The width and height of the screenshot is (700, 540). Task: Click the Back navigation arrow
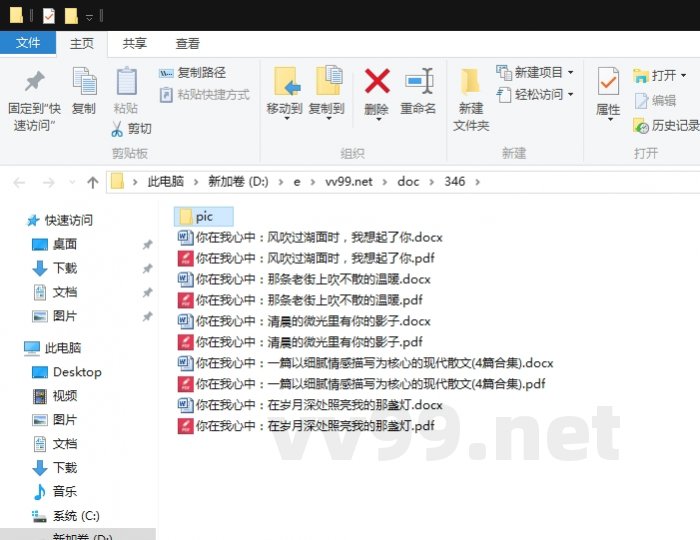(x=19, y=183)
